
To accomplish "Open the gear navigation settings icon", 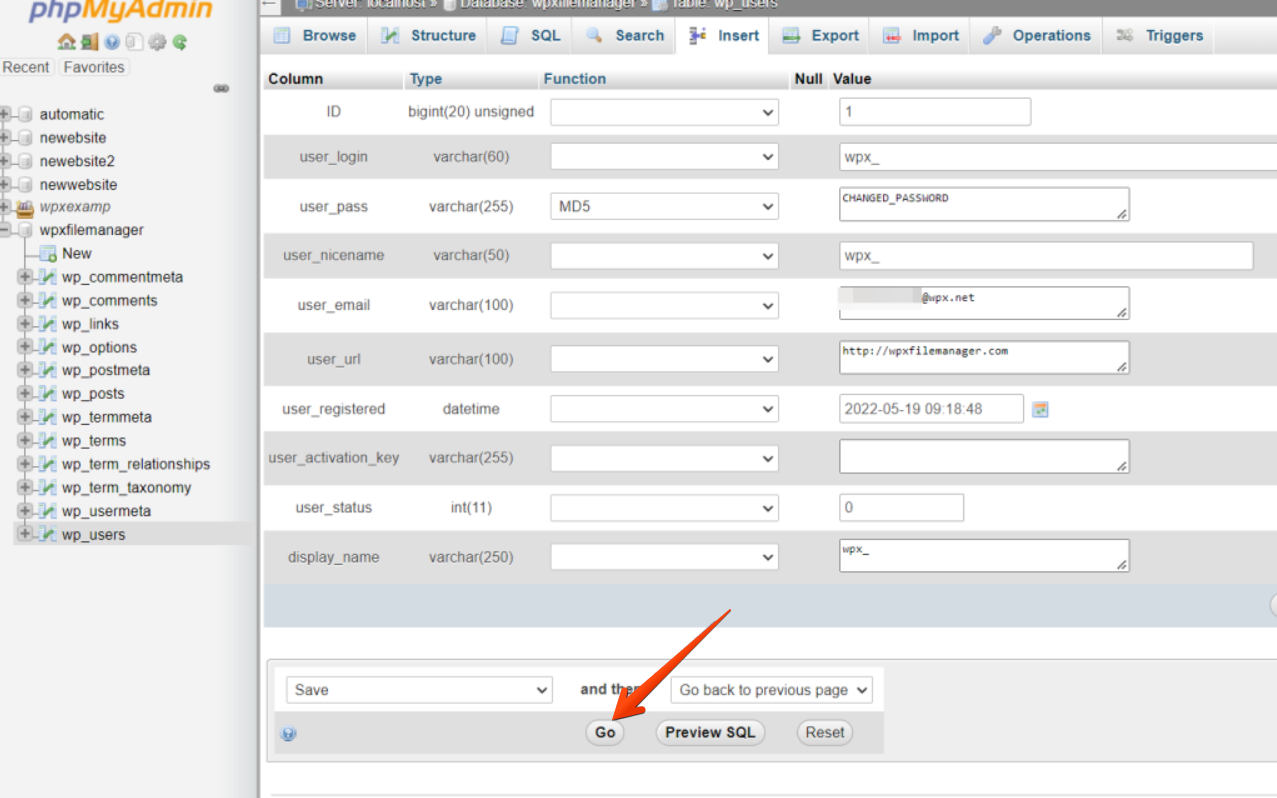I will 157,42.
